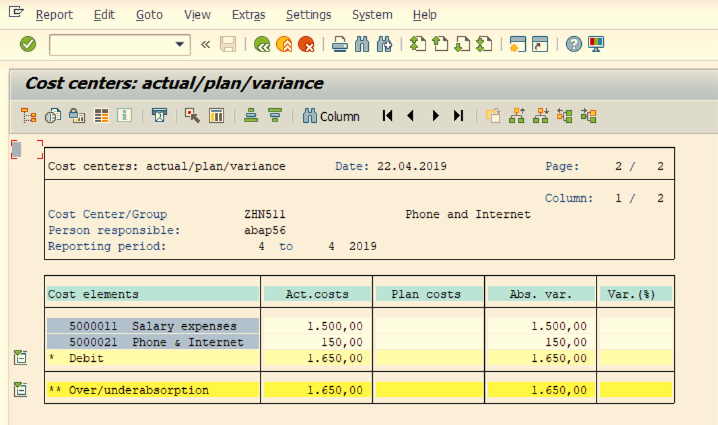The image size is (718, 425).
Task: Click the blue Help question-mark icon
Action: (574, 44)
